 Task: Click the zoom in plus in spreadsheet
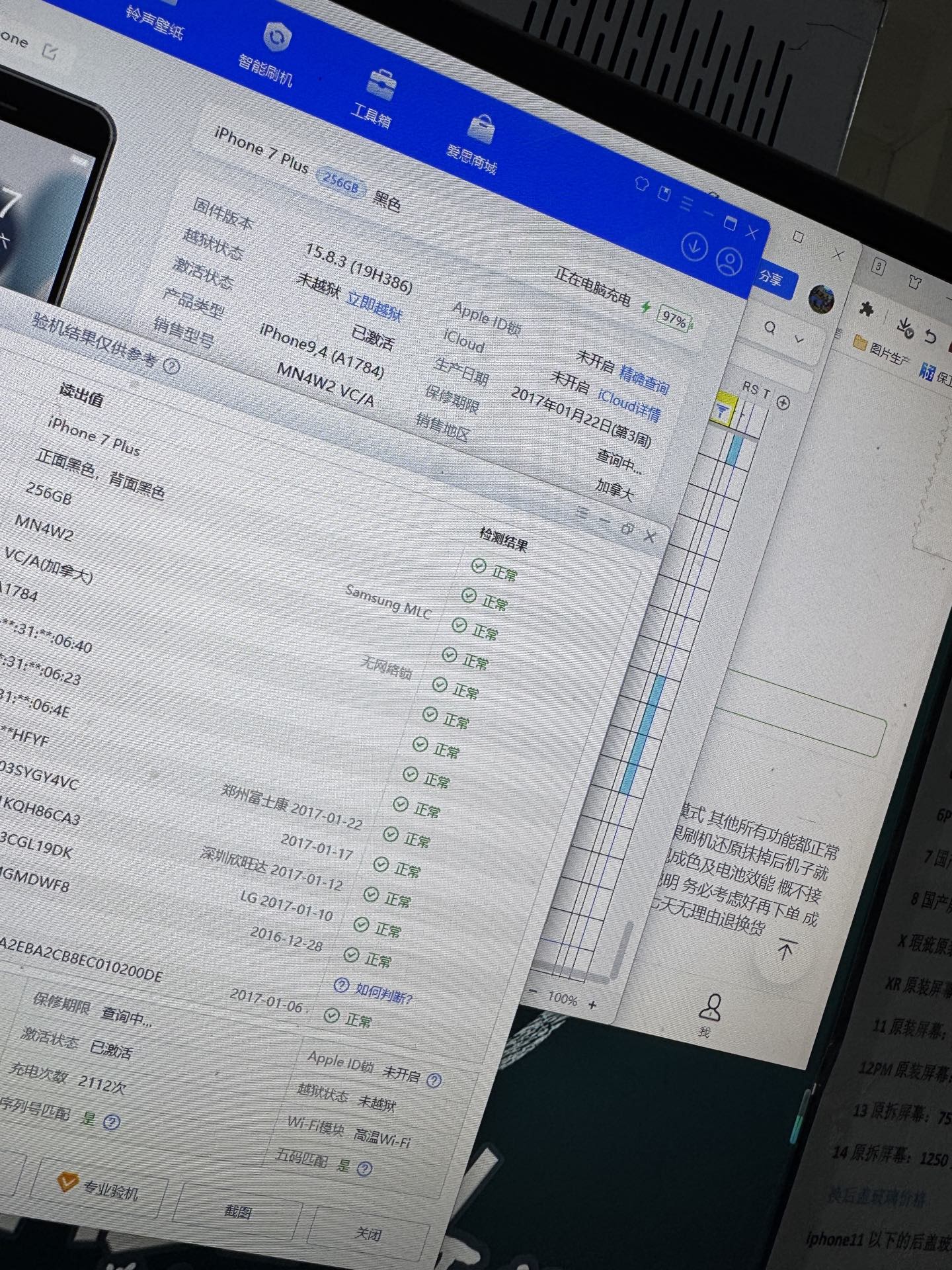coord(592,1005)
